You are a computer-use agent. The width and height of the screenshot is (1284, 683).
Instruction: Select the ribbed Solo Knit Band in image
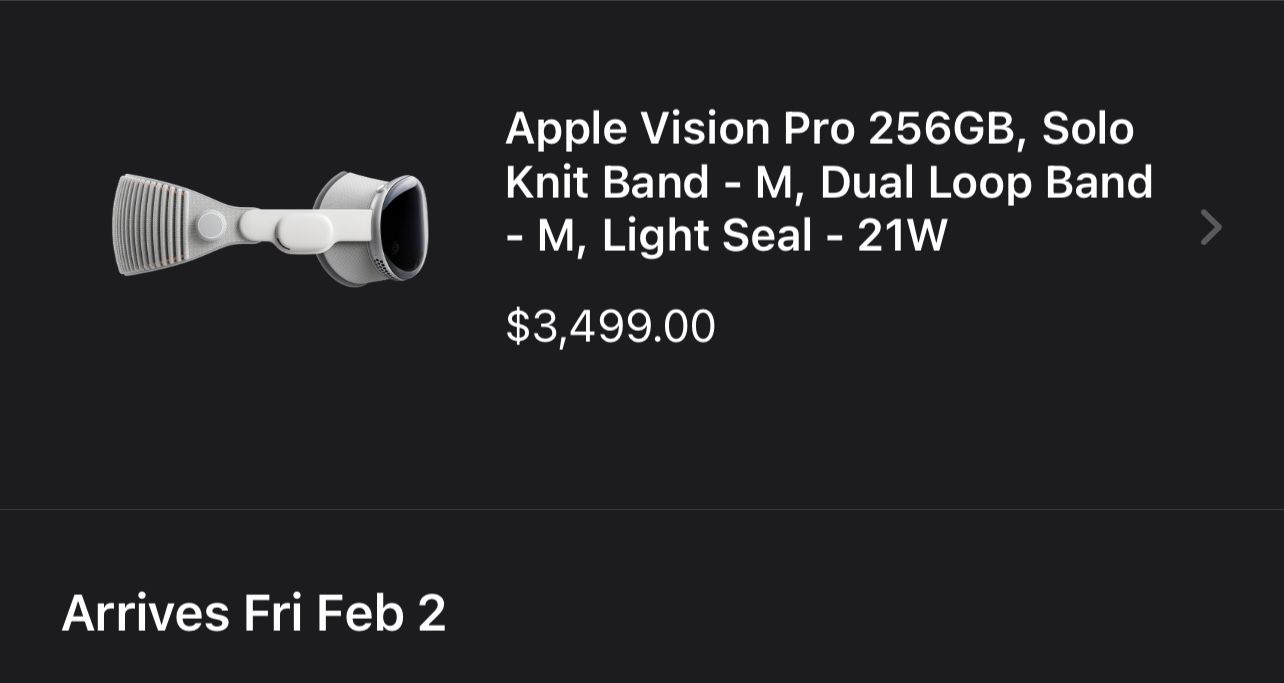tap(150, 226)
